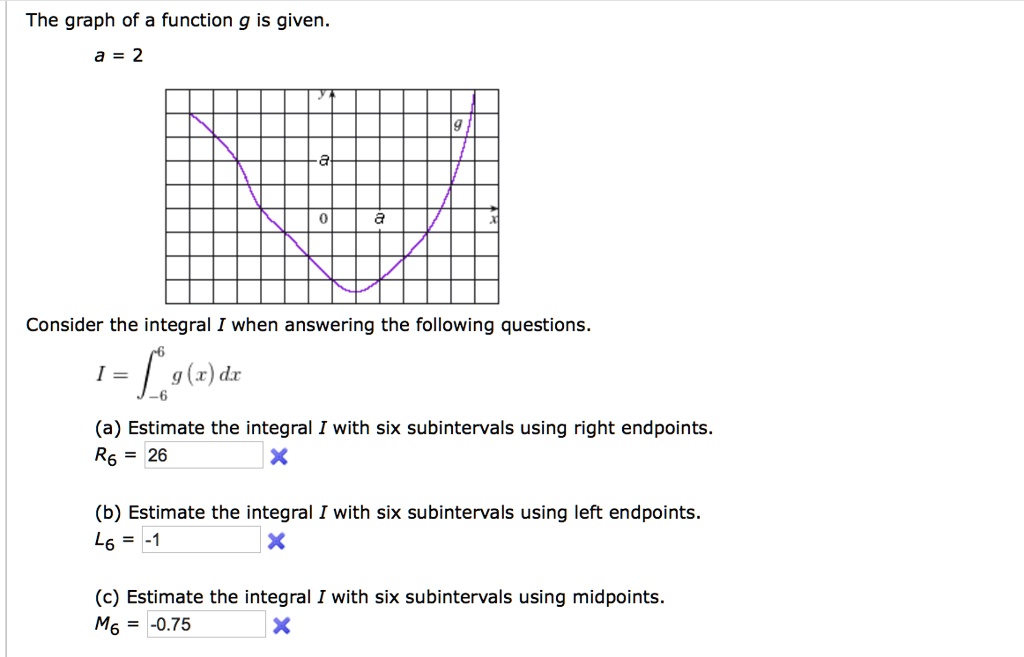
Task: Click the incorrect answer X beside L6
Action: 279,540
